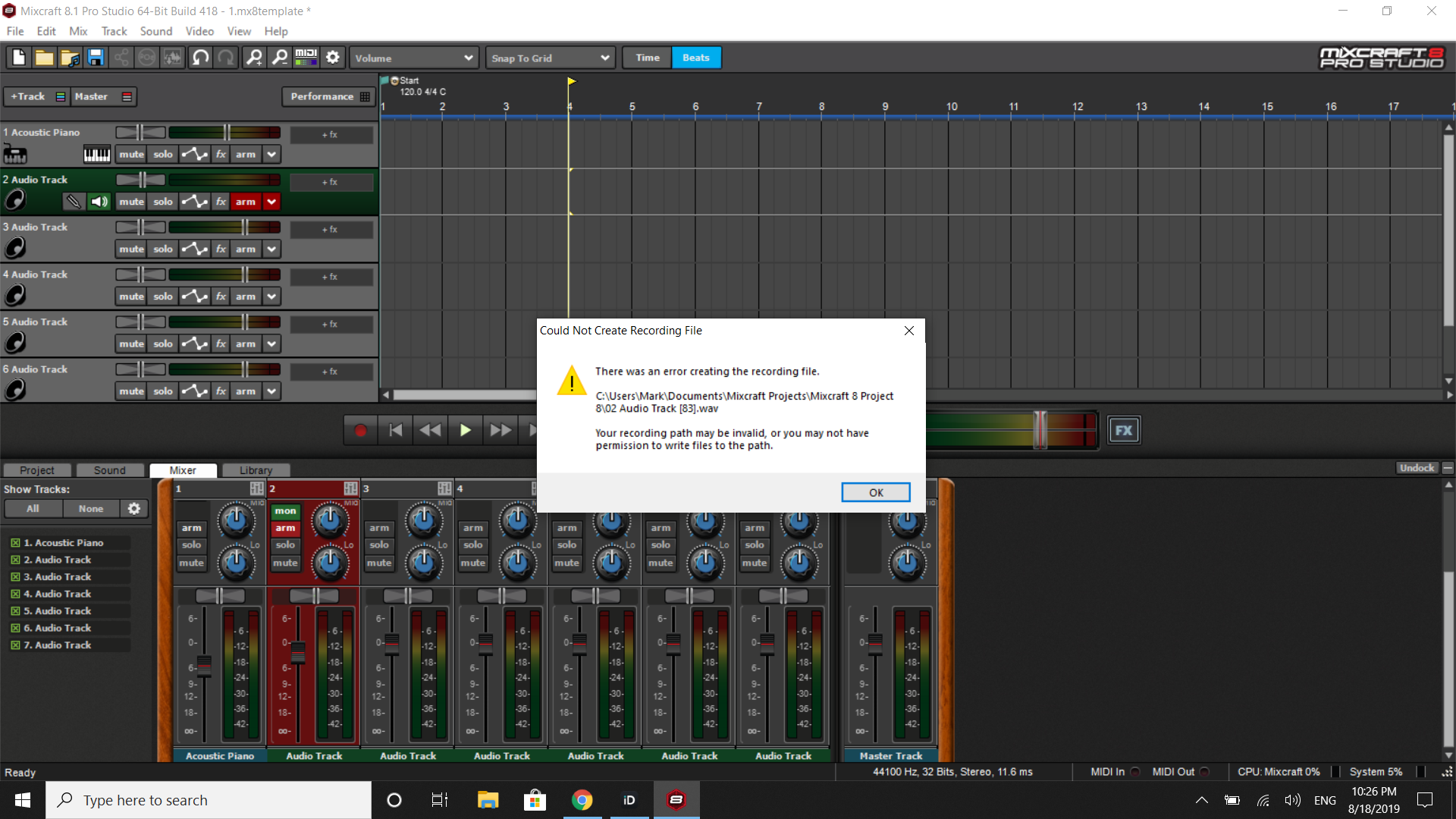Click the burn CD icon in the toolbar
Screen dimensions: 1456x819
147,58
